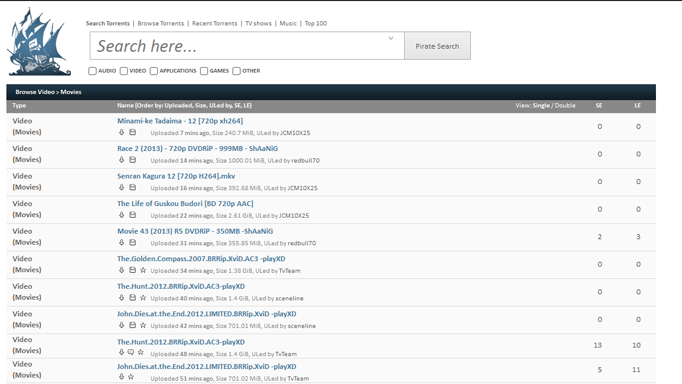The height and width of the screenshot is (384, 682).
Task: Click save icon for John.Dies.at.the.End by sceneline
Action: coord(133,325)
